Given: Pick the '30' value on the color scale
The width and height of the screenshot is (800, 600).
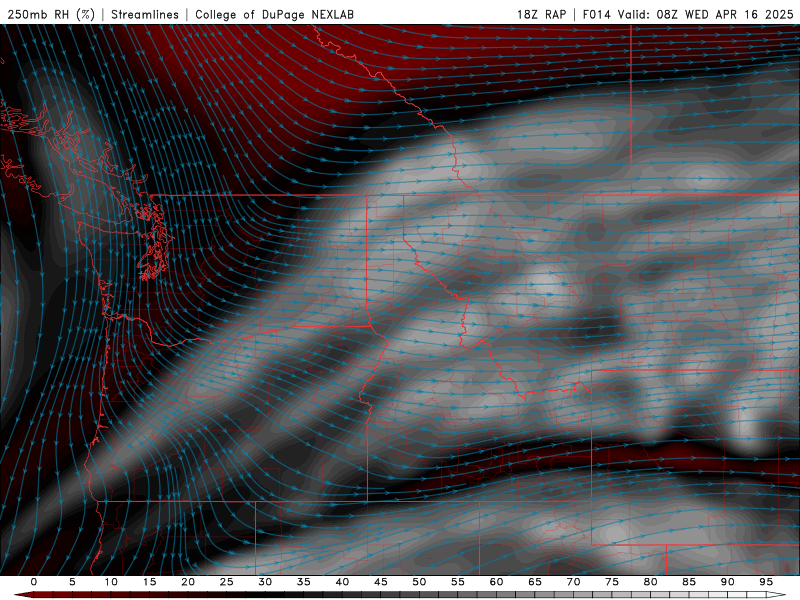Looking at the screenshot, I should point(265,582).
